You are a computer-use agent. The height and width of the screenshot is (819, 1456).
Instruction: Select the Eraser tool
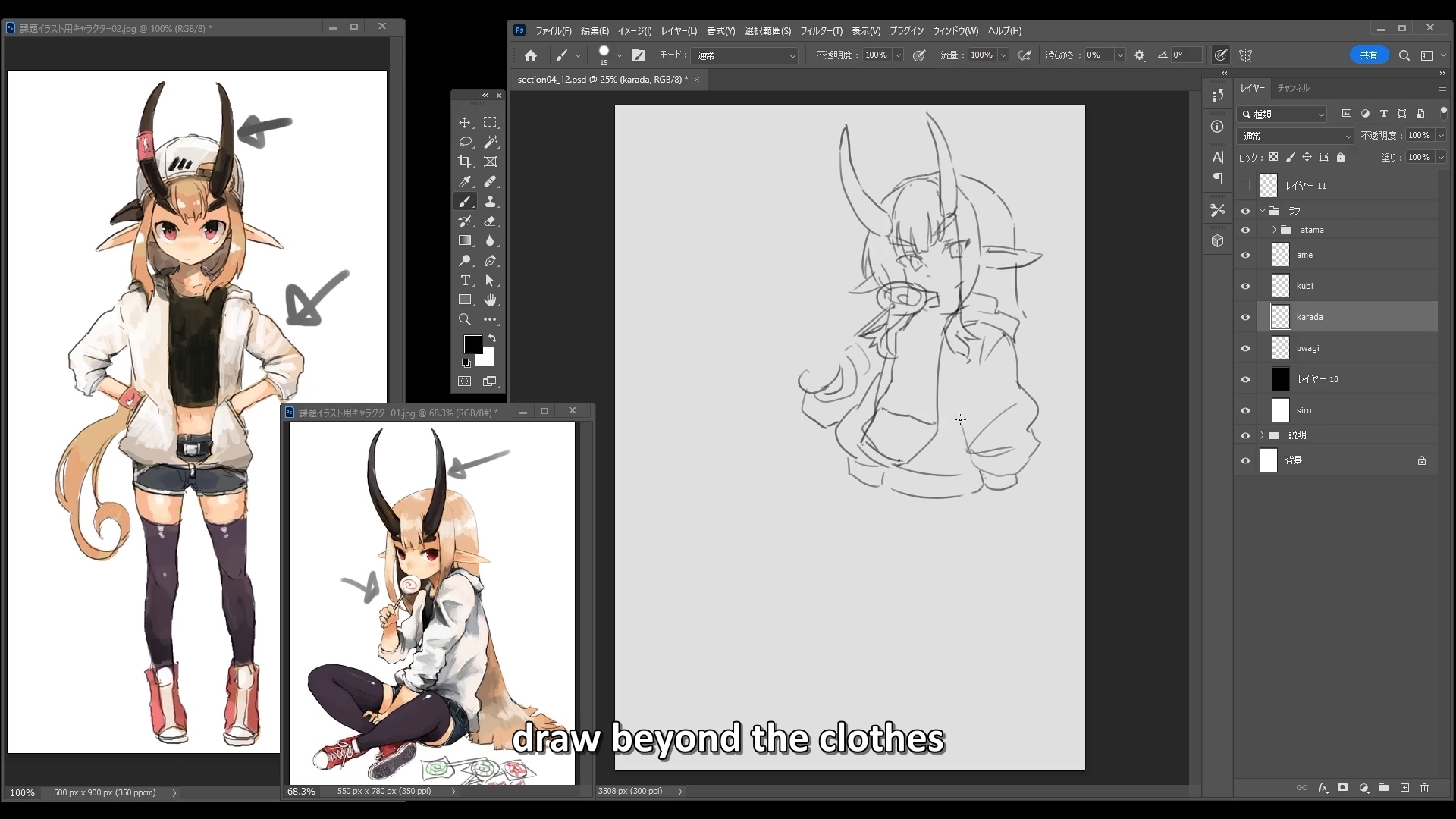[x=491, y=221]
